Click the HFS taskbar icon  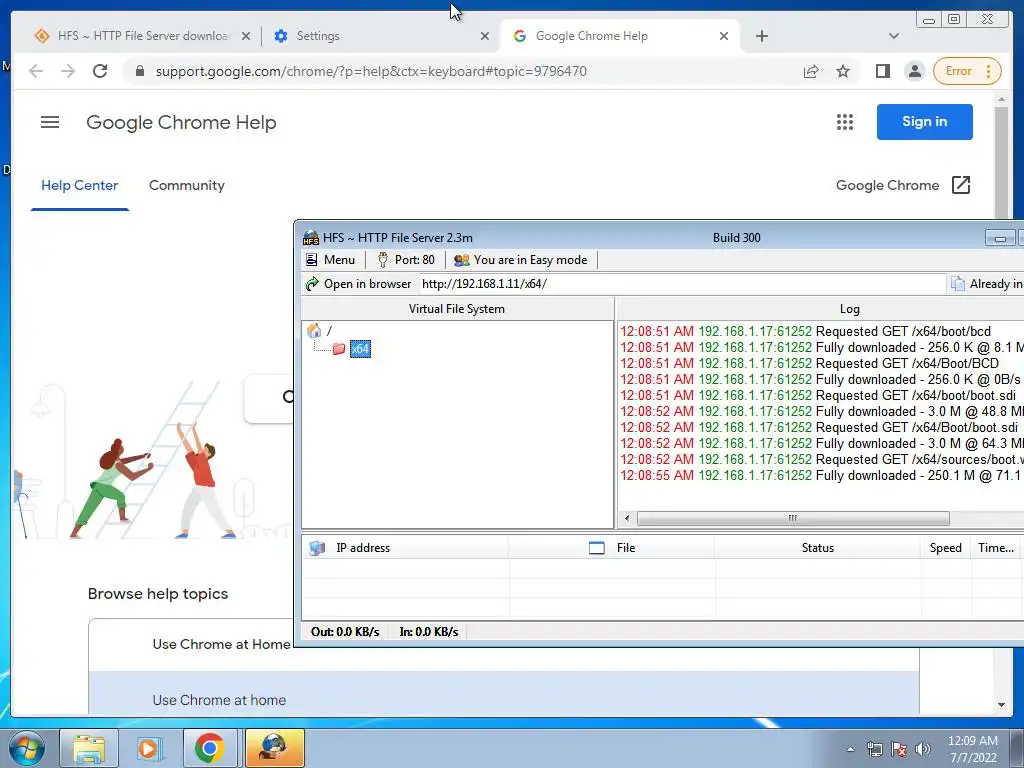coord(274,748)
